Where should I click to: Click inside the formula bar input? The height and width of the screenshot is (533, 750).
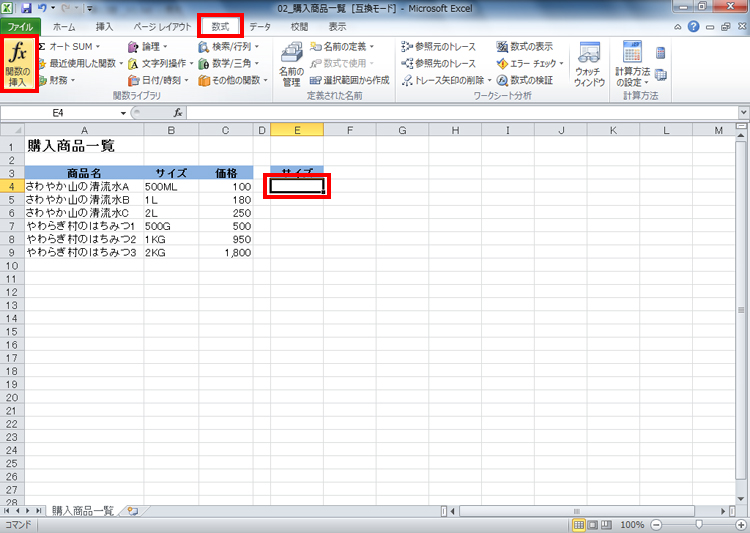pyautogui.click(x=463, y=113)
